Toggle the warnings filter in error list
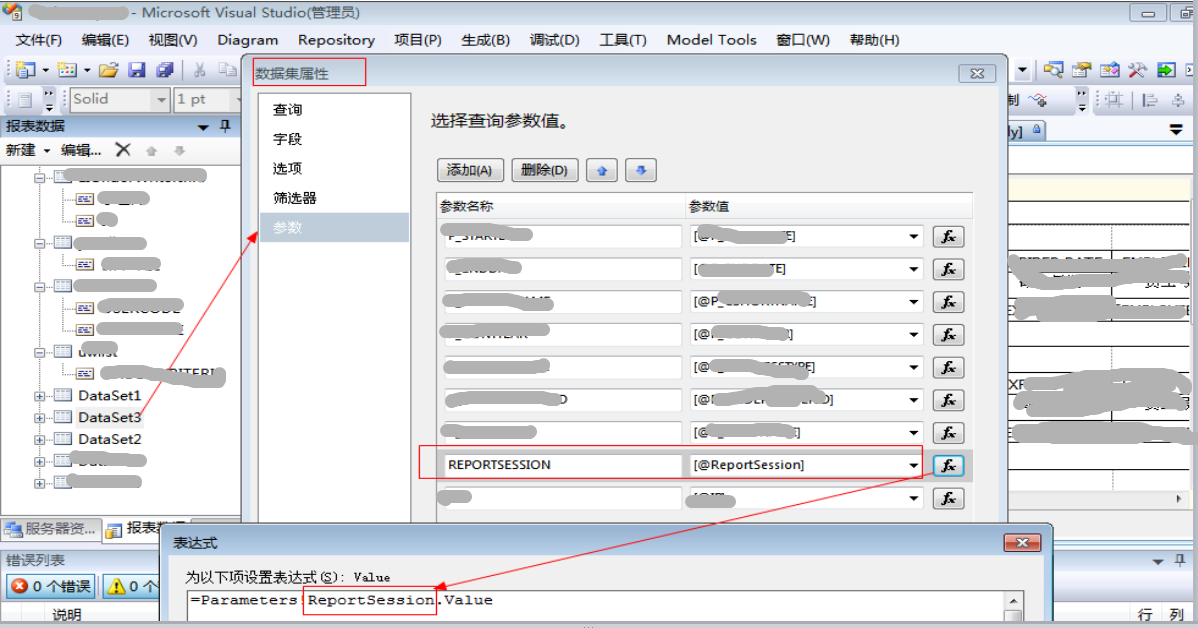 131,586
